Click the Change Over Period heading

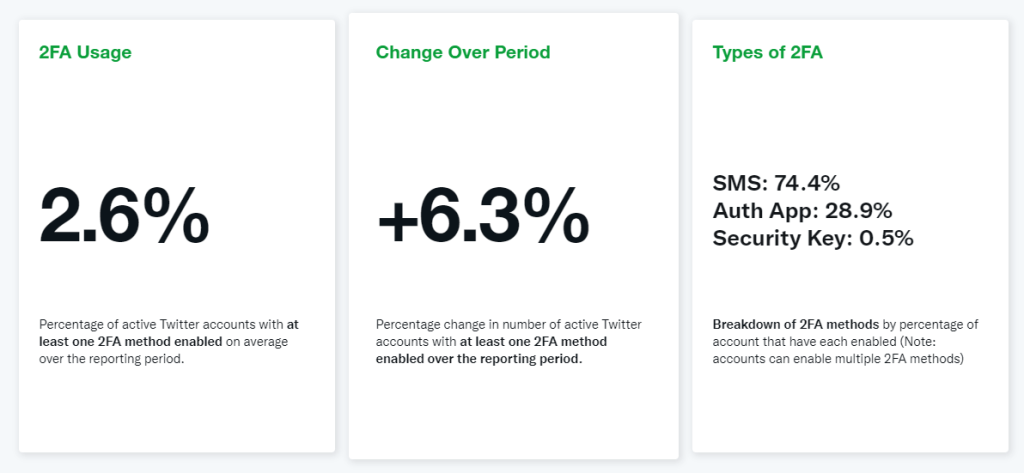(462, 52)
